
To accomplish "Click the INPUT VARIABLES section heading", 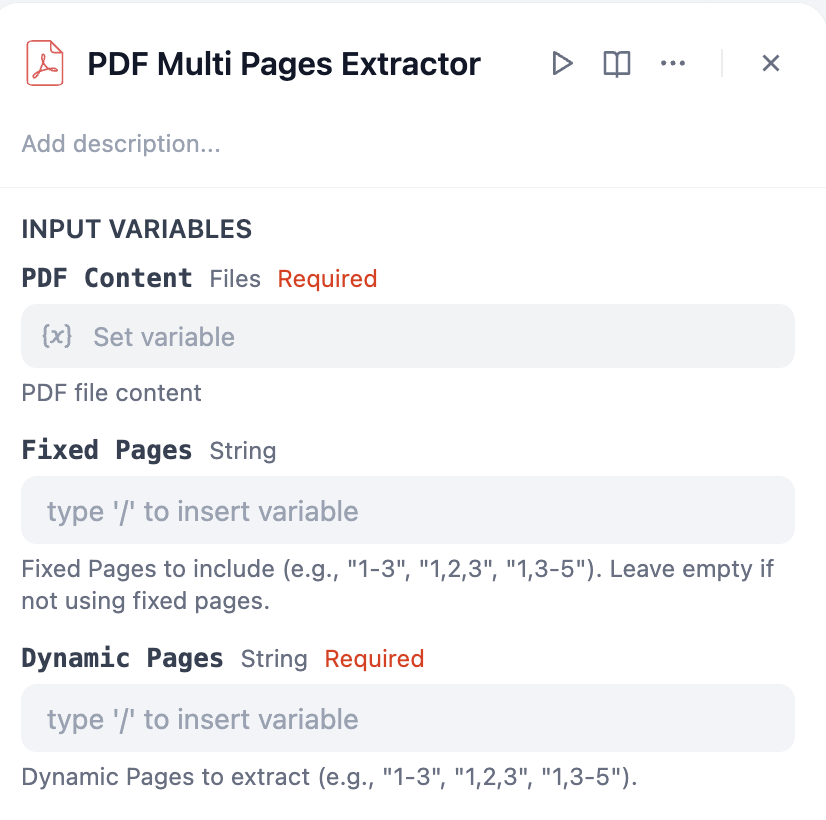I will [136, 229].
